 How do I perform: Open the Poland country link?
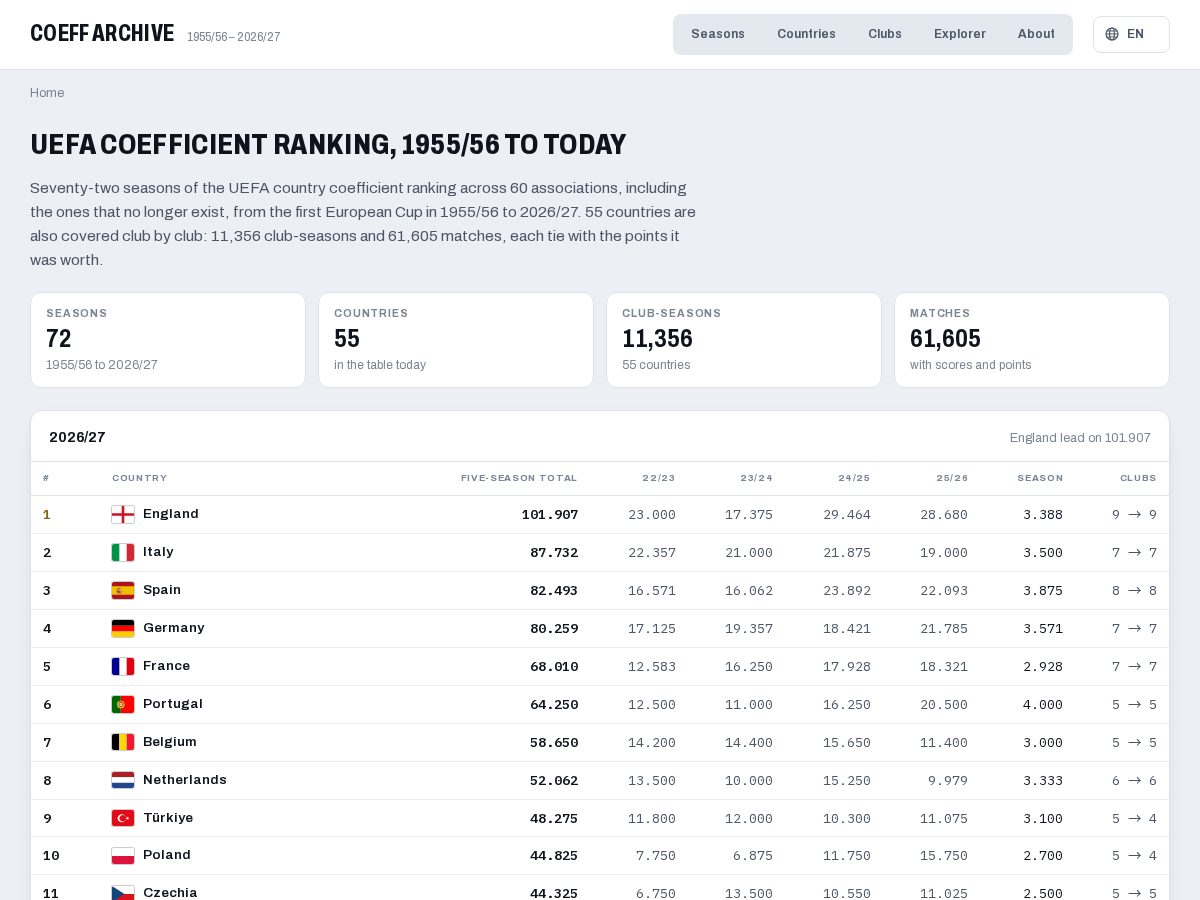coord(167,855)
